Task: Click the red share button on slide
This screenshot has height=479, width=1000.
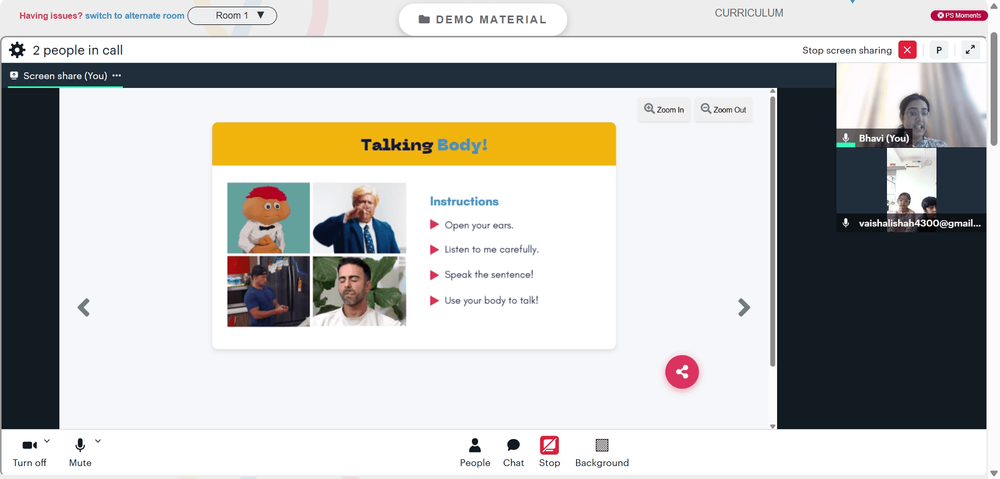Action: (x=682, y=372)
